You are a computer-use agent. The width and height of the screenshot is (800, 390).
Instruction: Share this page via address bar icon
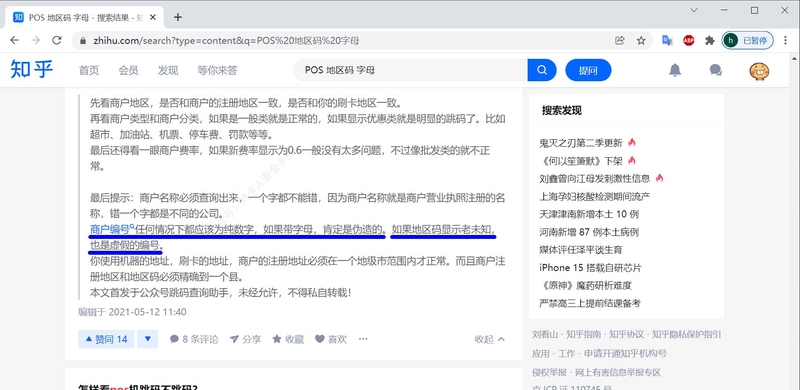(620, 40)
